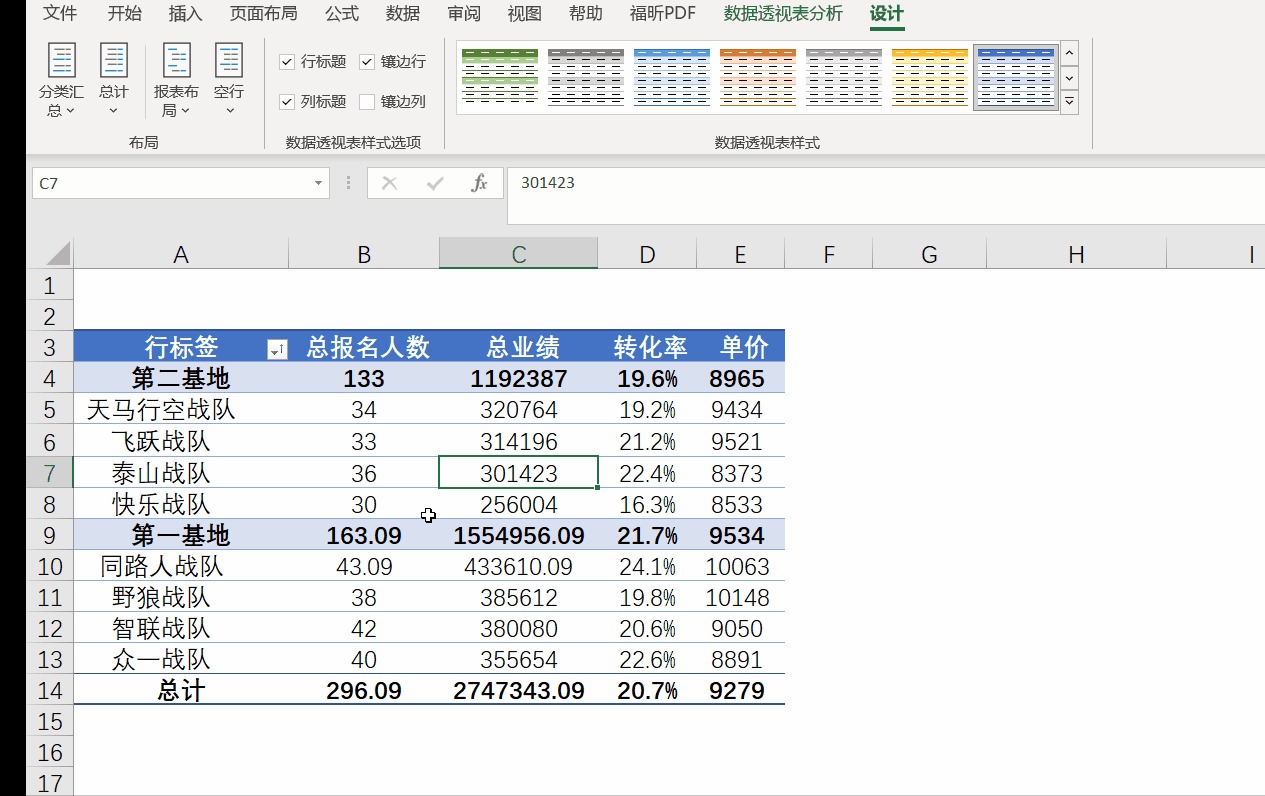The height and width of the screenshot is (796, 1265).
Task: Select column B header
Action: pyautogui.click(x=364, y=254)
